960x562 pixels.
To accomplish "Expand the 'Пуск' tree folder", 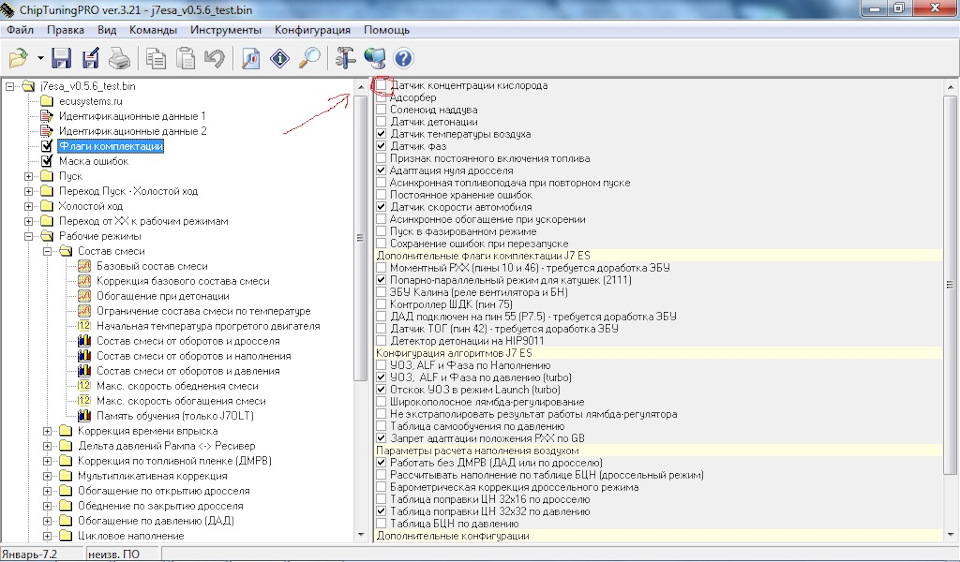I will [28, 176].
